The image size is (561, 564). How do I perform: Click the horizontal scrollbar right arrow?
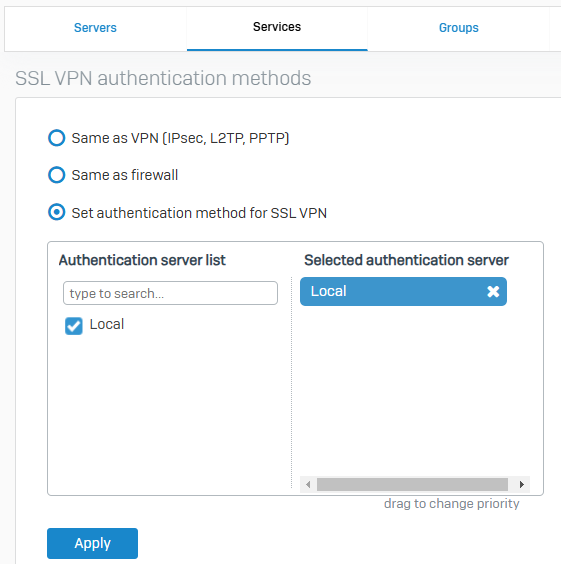click(521, 485)
